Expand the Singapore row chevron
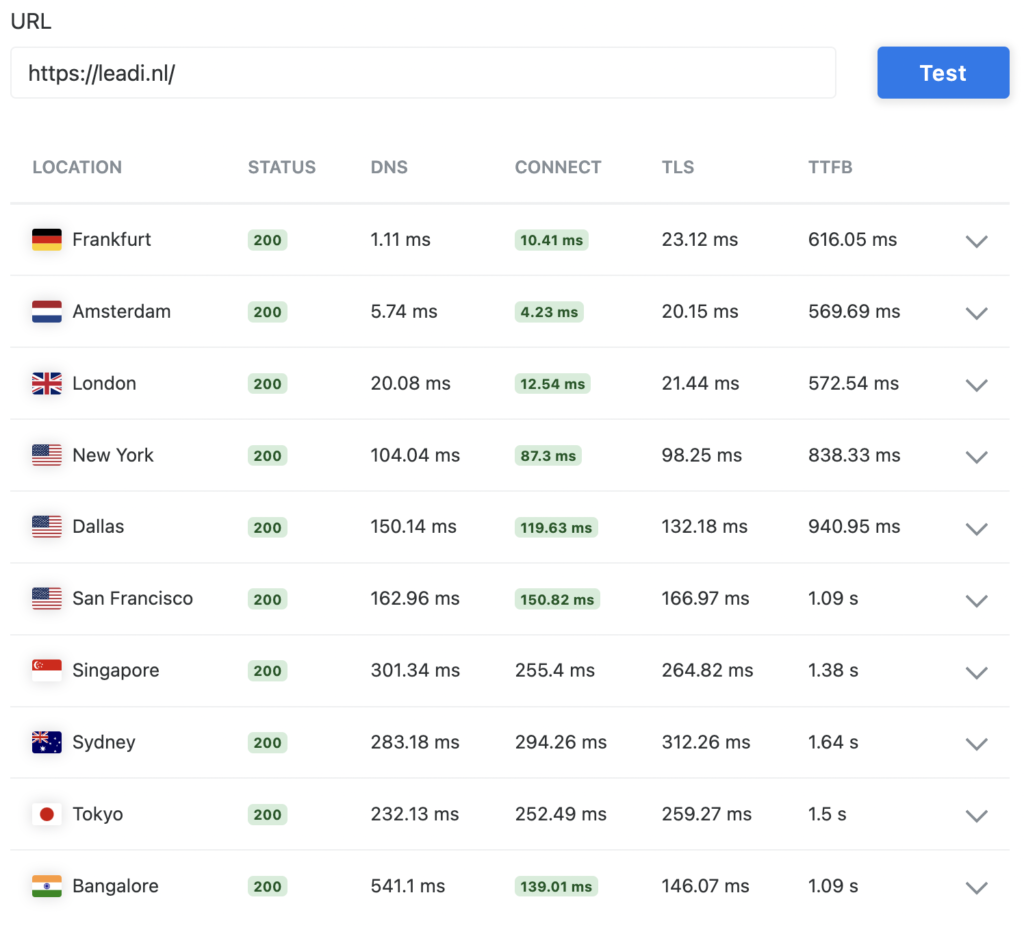The height and width of the screenshot is (930, 1024). pos(976,672)
